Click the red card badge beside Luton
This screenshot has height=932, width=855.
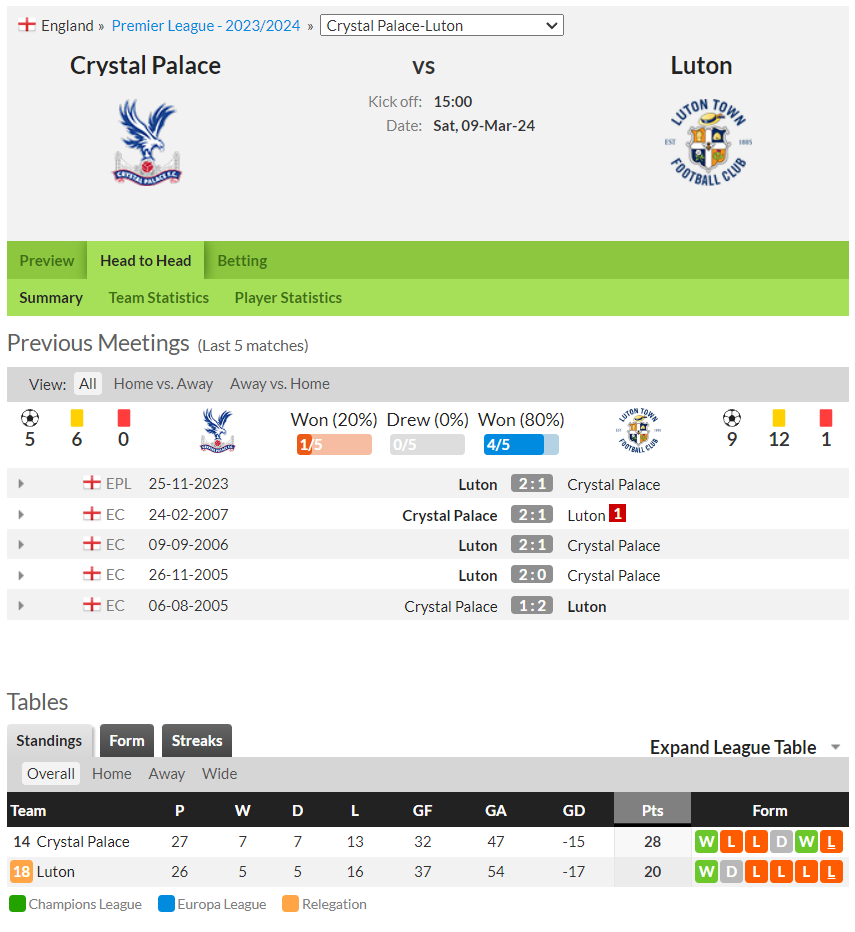pyautogui.click(x=618, y=514)
